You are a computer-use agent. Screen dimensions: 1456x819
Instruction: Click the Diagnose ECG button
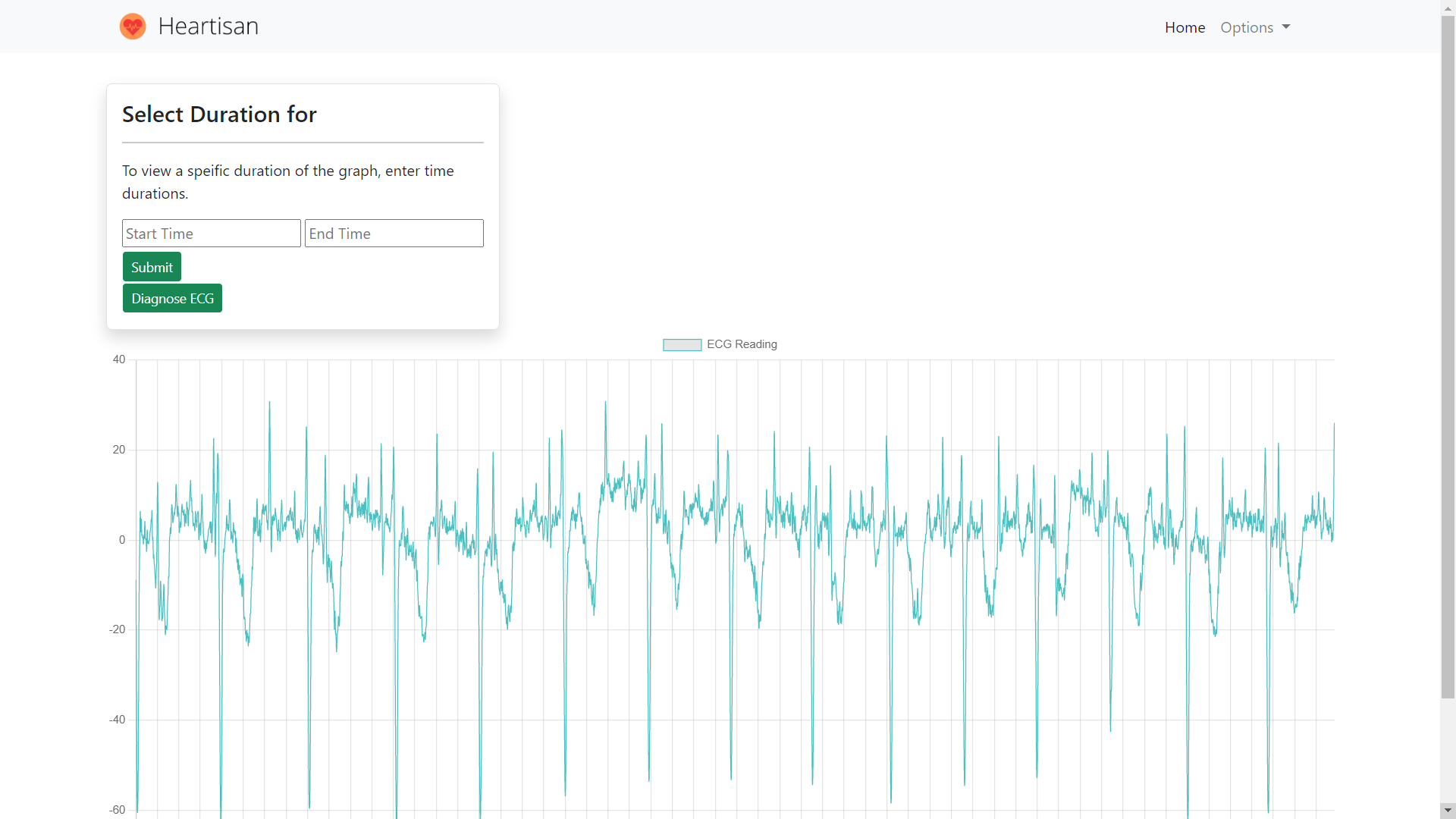coord(172,298)
